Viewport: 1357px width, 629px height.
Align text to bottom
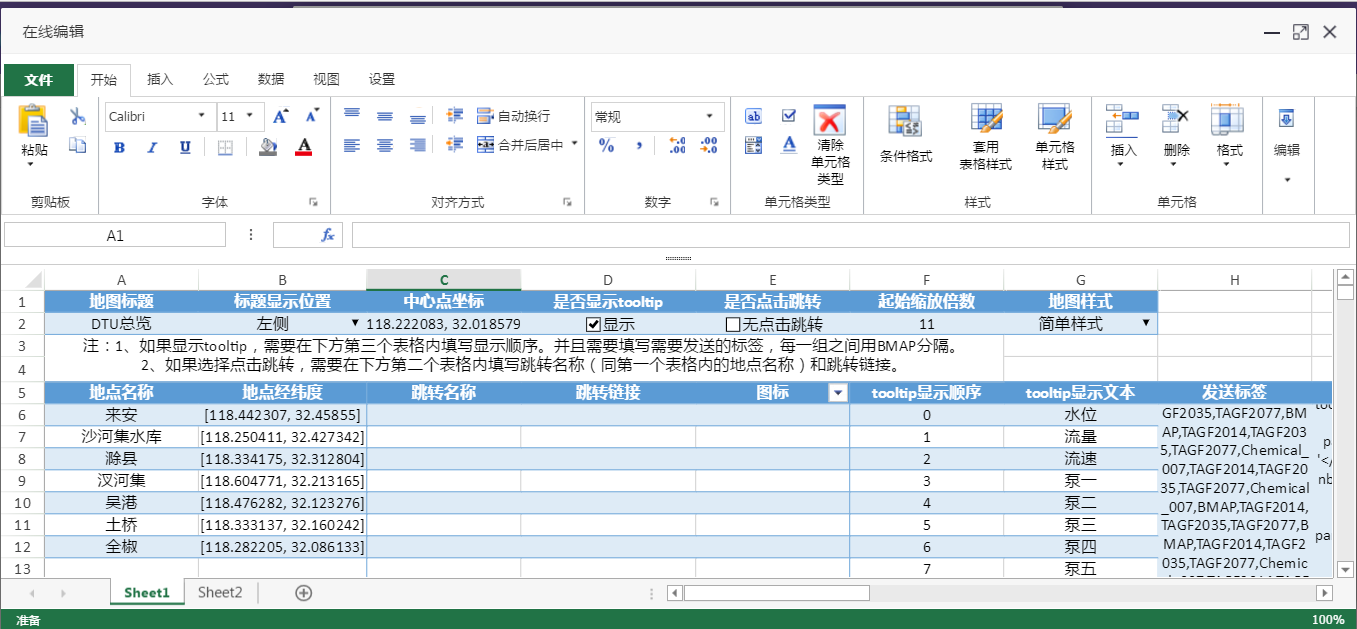[x=418, y=116]
